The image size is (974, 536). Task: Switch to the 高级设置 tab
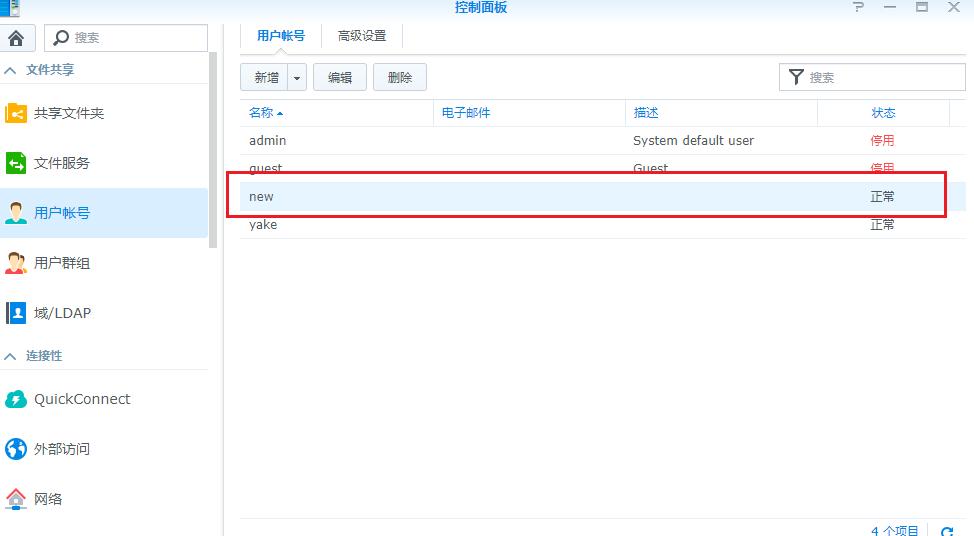click(362, 36)
